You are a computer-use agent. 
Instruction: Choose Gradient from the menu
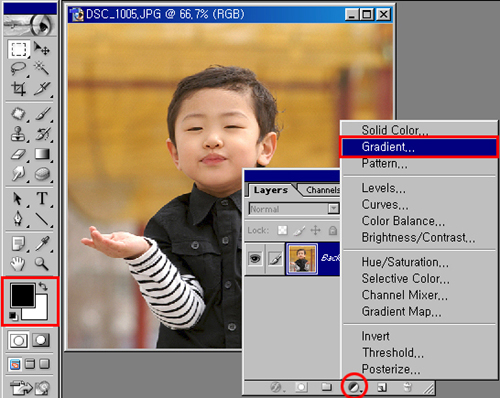[x=419, y=147]
